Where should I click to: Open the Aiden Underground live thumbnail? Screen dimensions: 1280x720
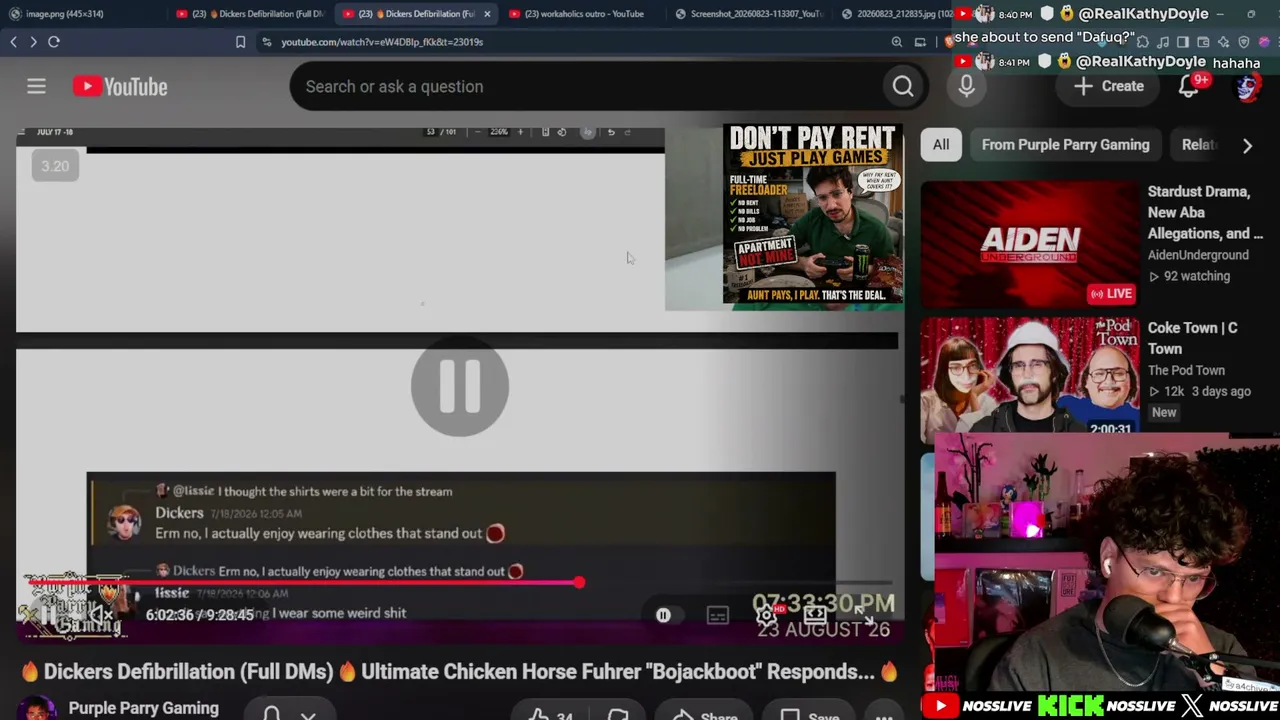tap(1029, 245)
